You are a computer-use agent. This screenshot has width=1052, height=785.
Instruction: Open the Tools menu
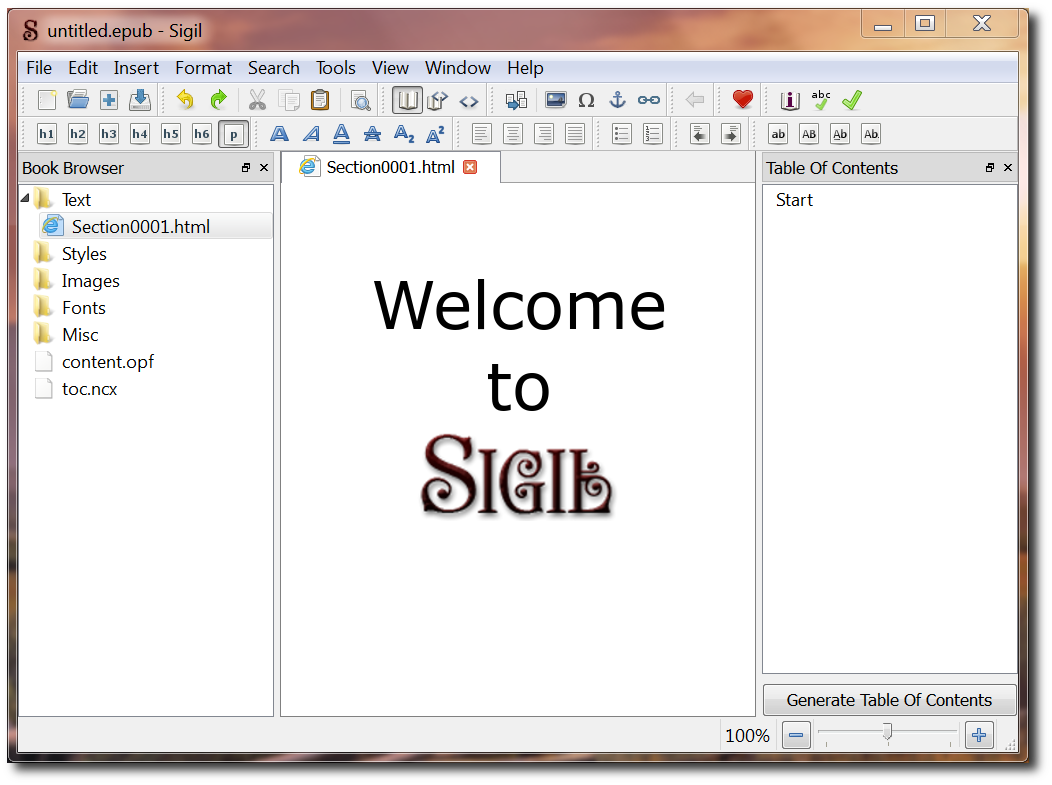coord(335,68)
